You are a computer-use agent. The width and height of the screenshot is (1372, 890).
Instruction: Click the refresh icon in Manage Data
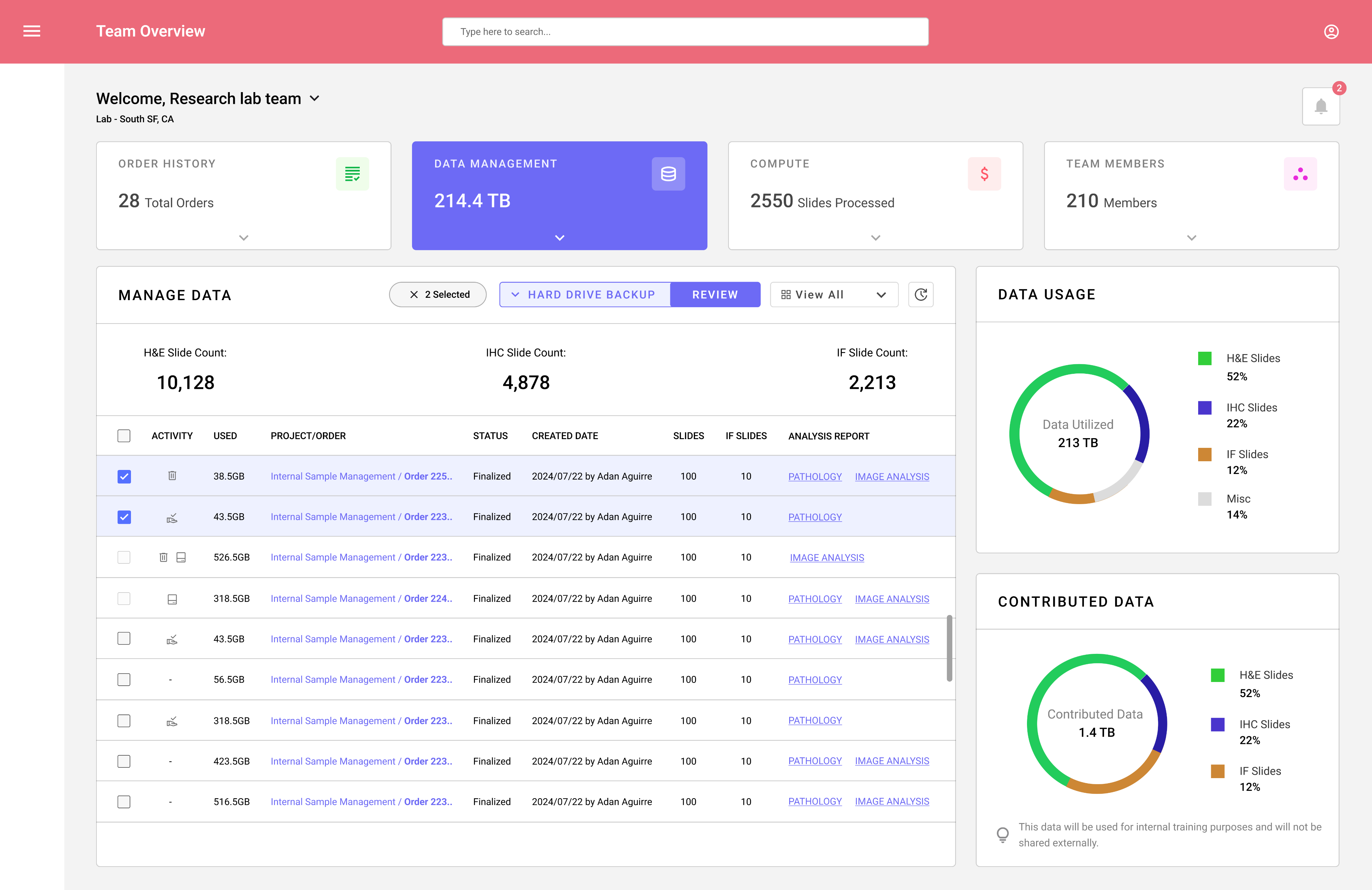click(x=920, y=294)
